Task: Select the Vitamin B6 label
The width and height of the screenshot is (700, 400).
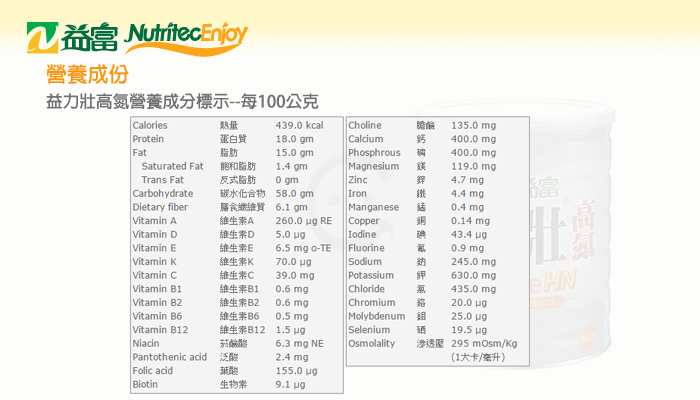Action: pos(157,316)
